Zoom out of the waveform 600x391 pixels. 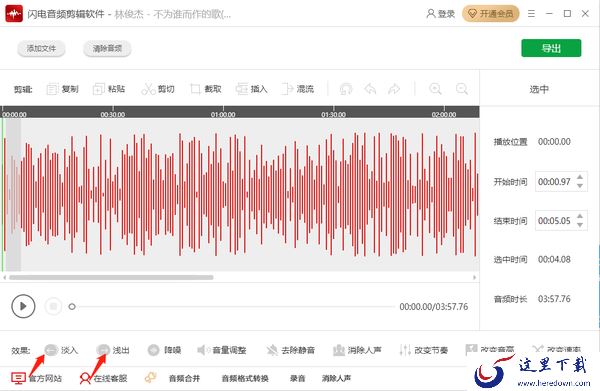coord(462,89)
